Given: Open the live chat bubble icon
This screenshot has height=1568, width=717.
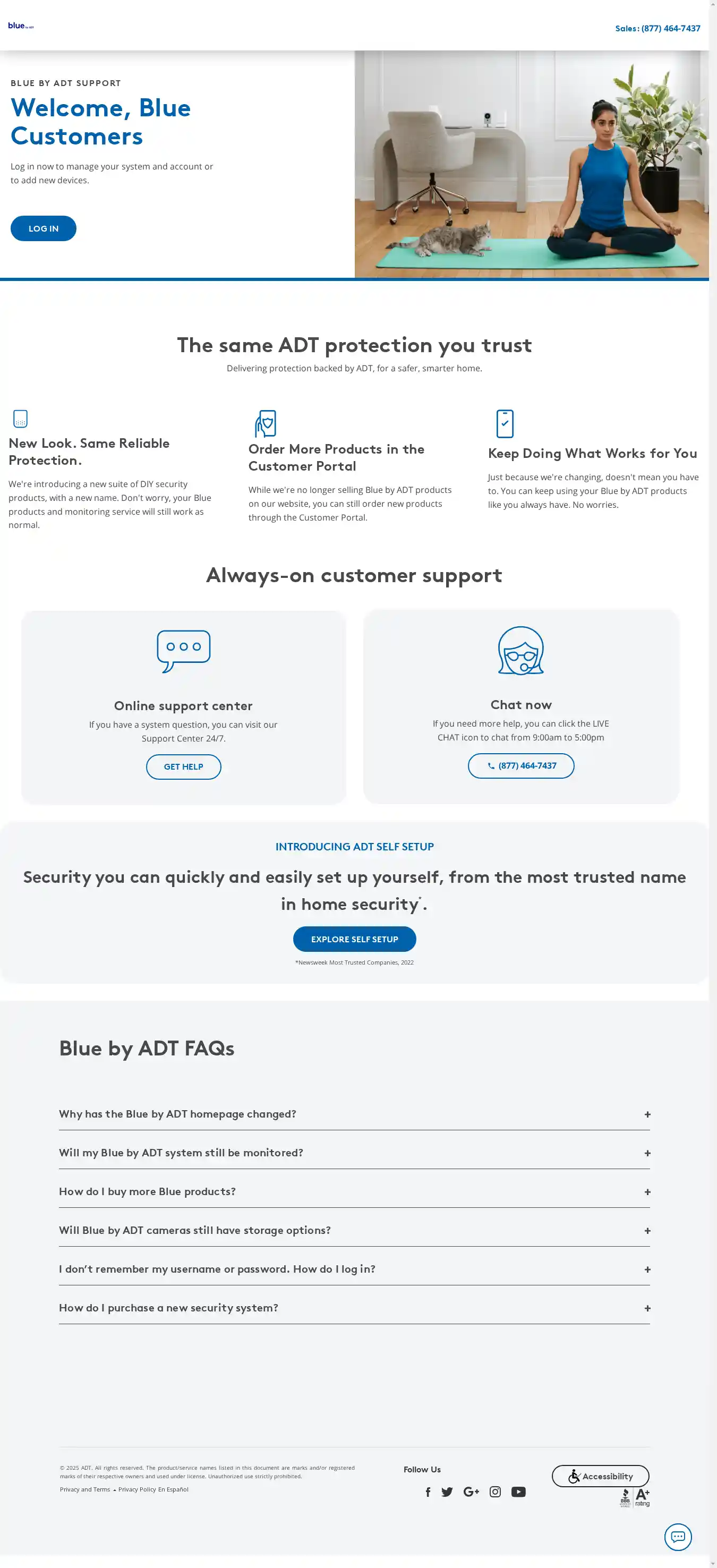Looking at the screenshot, I should 678,1536.
